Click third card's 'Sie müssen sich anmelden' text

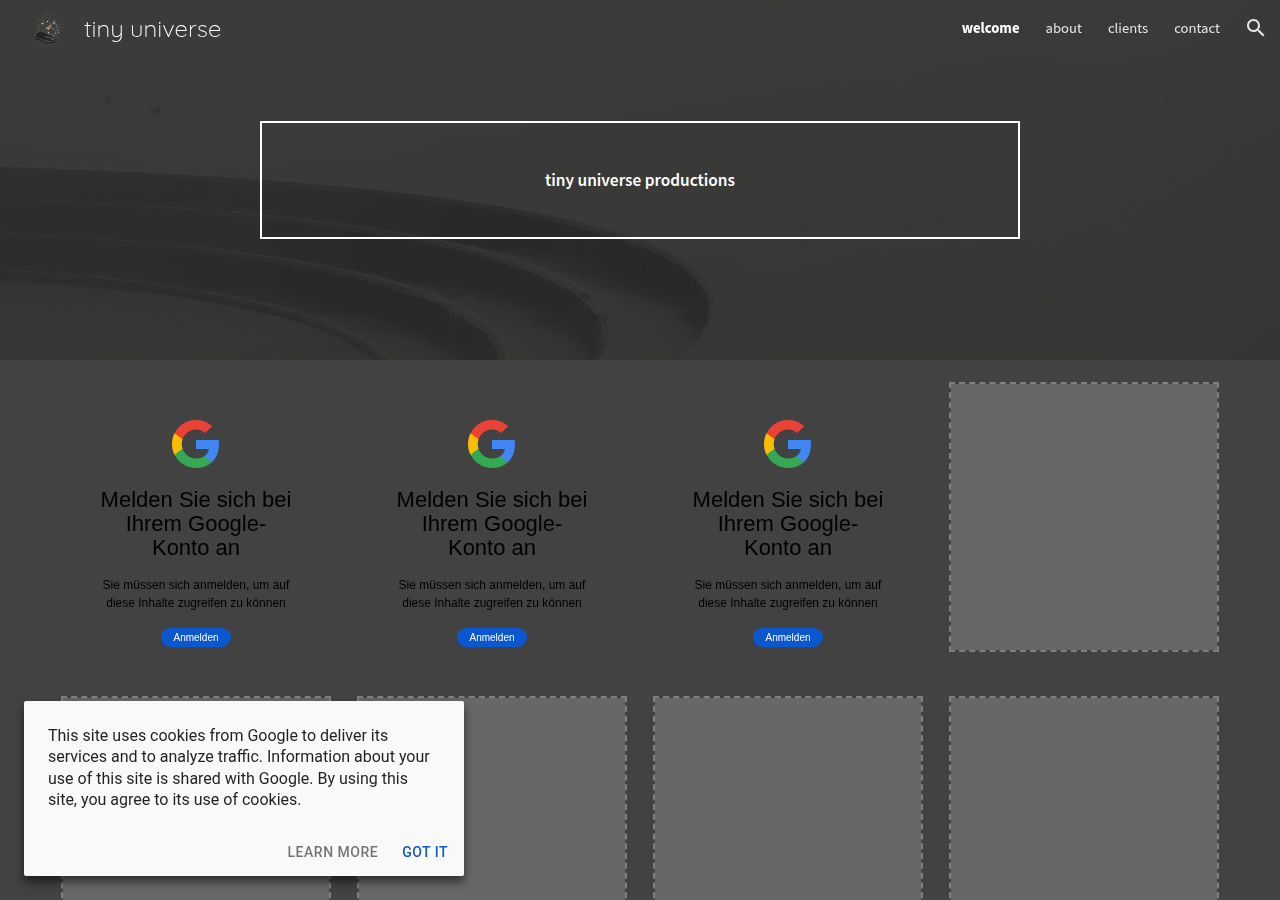coord(788,594)
